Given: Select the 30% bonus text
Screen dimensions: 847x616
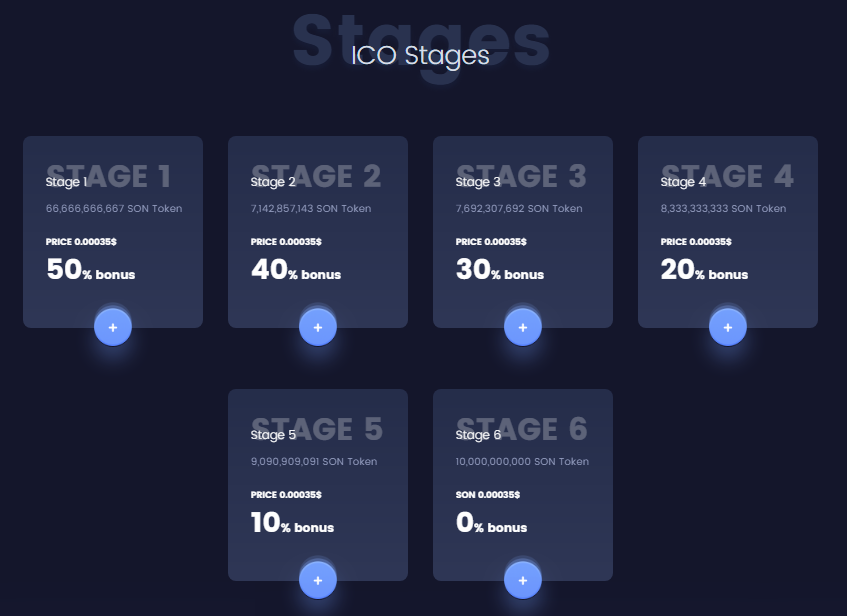Looking at the screenshot, I should tap(500, 271).
